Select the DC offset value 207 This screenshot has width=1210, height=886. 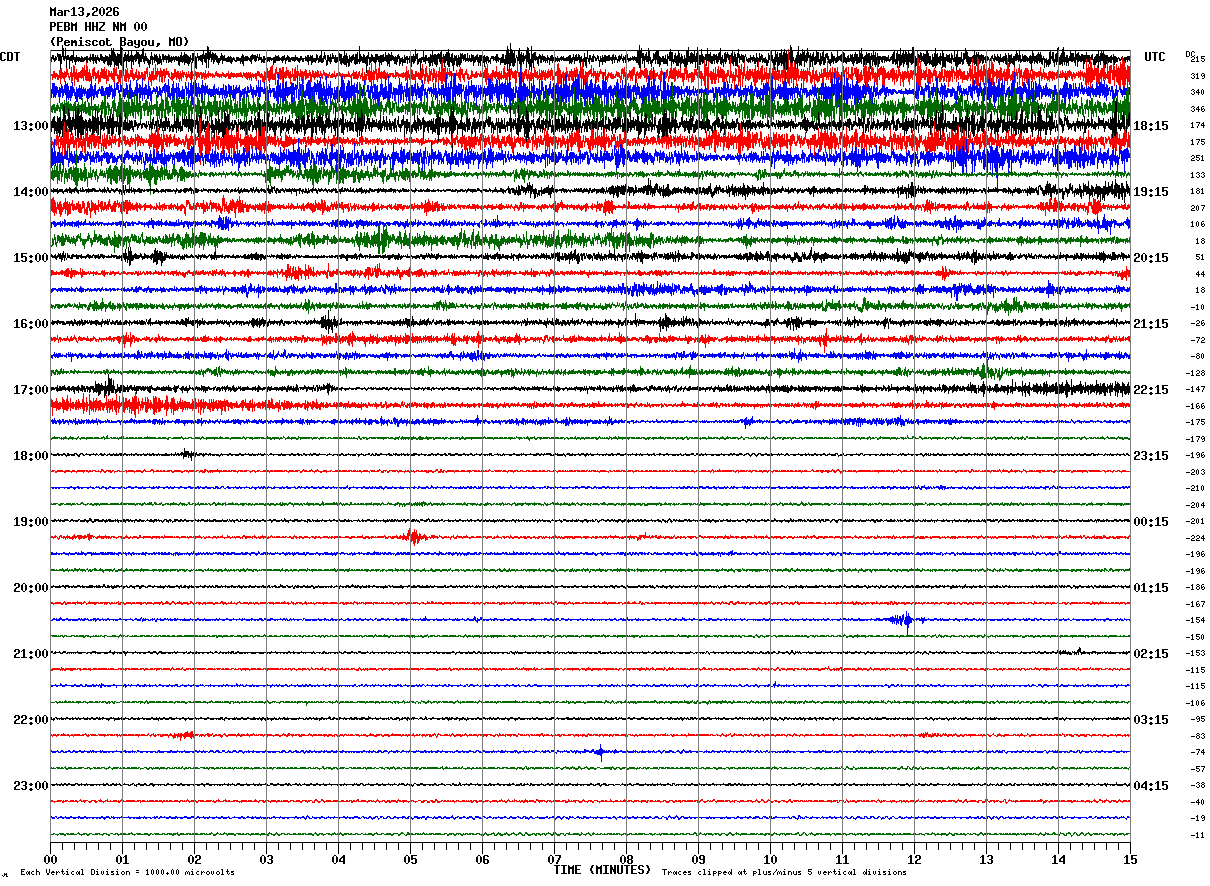(x=1197, y=208)
